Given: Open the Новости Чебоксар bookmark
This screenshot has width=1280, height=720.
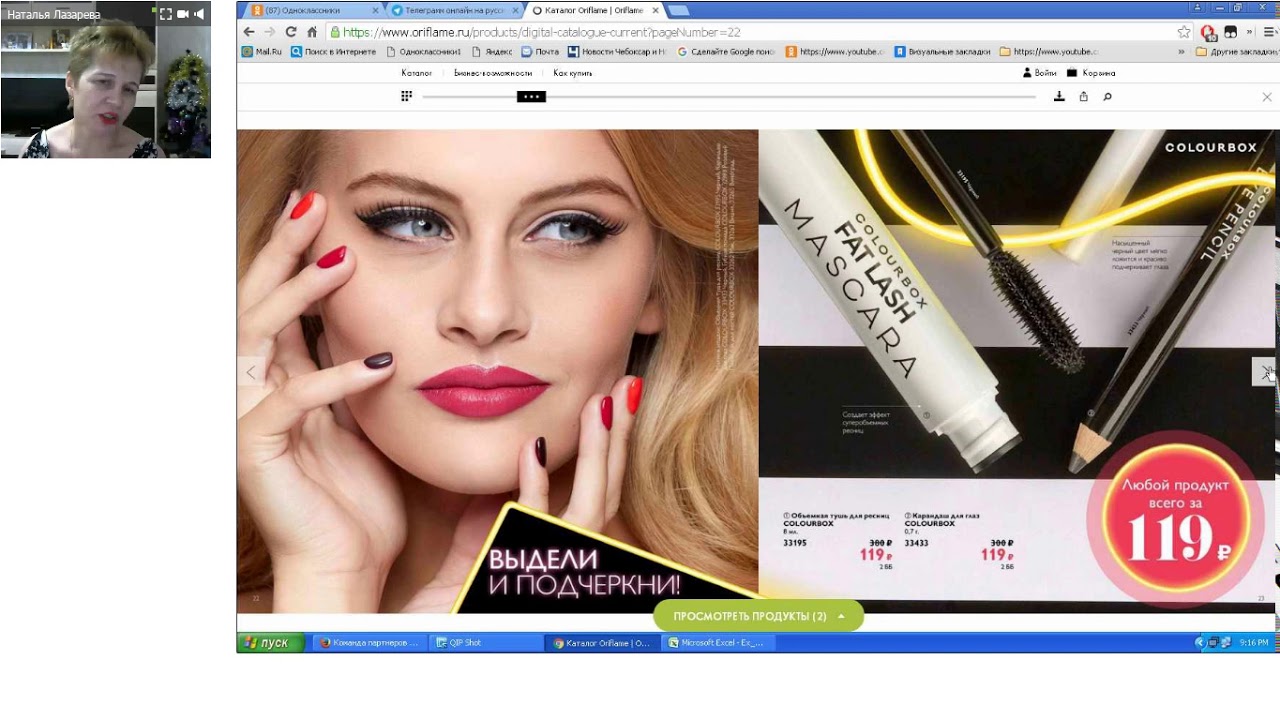Looking at the screenshot, I should point(617,51).
